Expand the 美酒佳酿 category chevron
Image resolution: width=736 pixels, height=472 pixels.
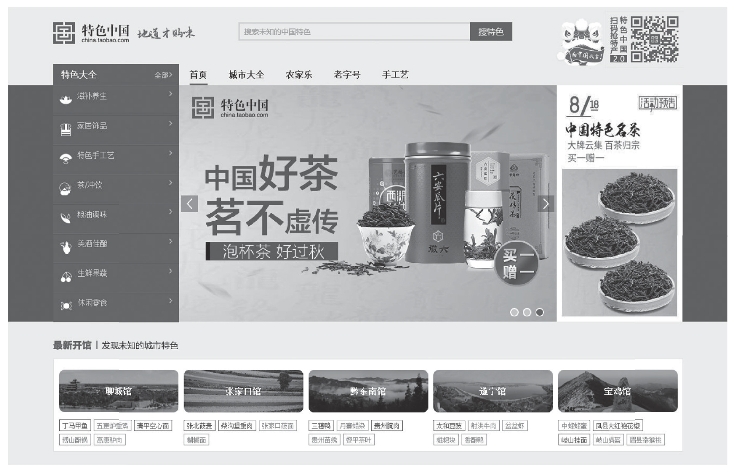[170, 242]
